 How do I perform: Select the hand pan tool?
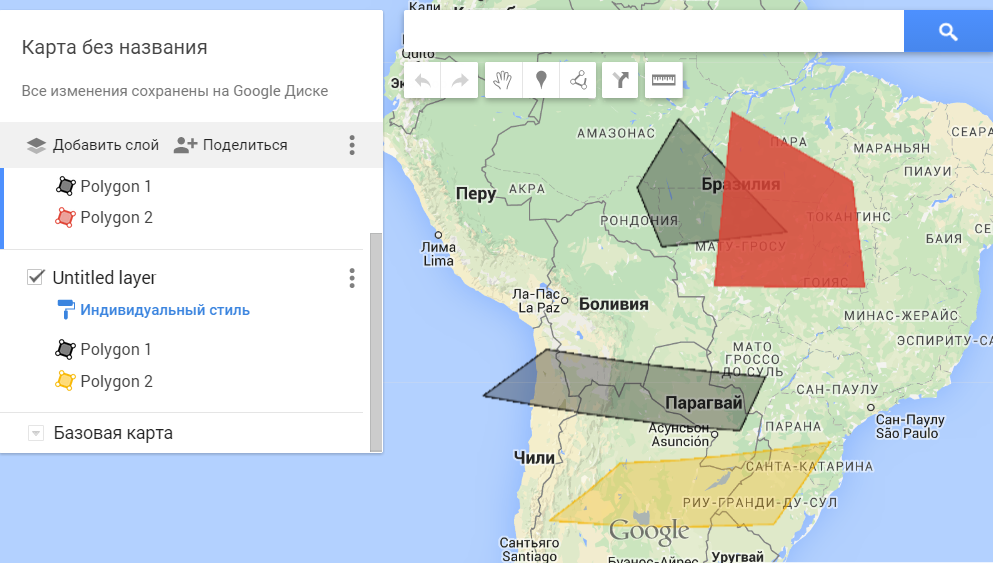pos(503,80)
